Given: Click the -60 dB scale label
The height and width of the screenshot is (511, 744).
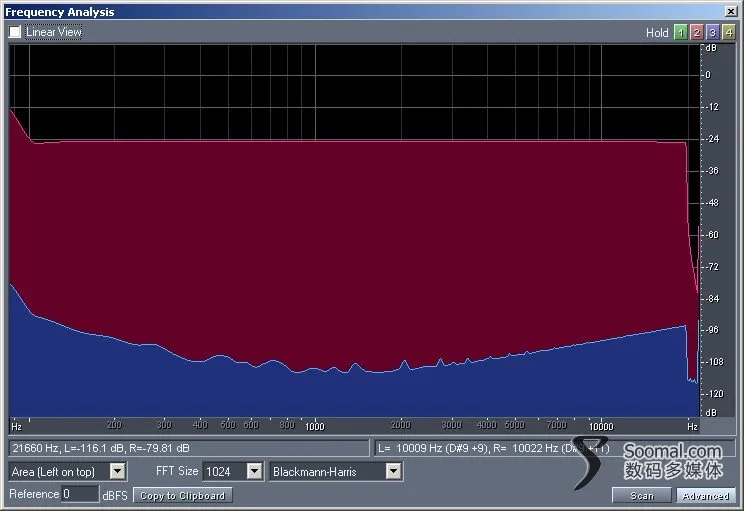Looking at the screenshot, I should (x=712, y=234).
